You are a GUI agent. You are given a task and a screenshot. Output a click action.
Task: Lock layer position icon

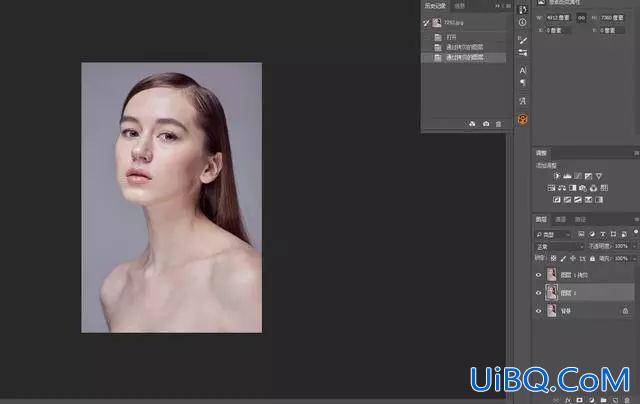pyautogui.click(x=573, y=259)
